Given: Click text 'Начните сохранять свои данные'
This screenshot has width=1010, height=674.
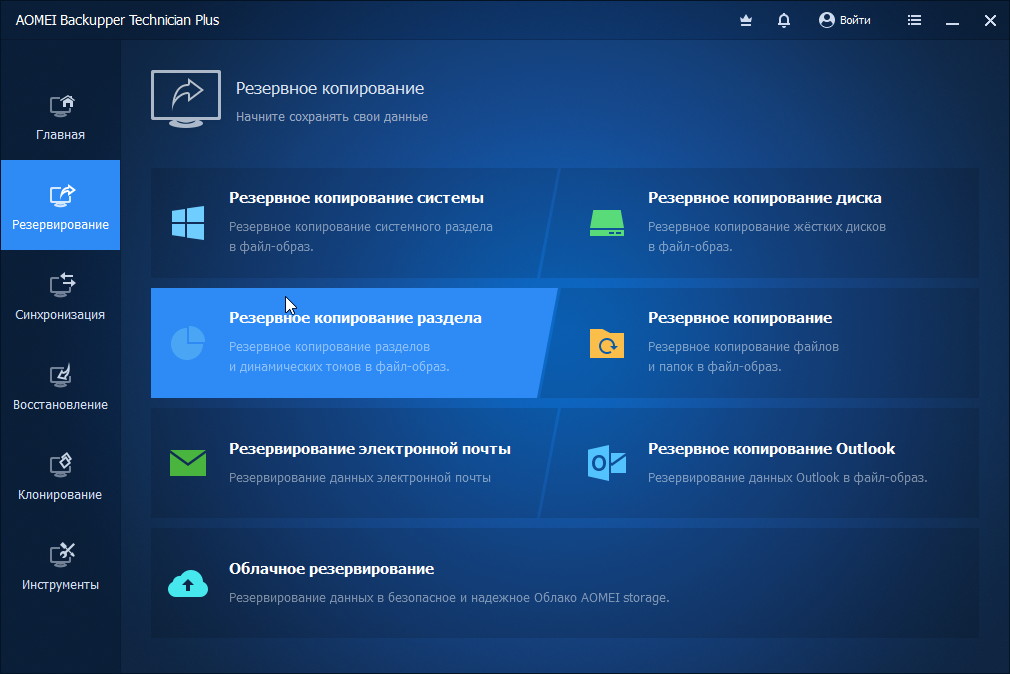Looking at the screenshot, I should (x=332, y=117).
